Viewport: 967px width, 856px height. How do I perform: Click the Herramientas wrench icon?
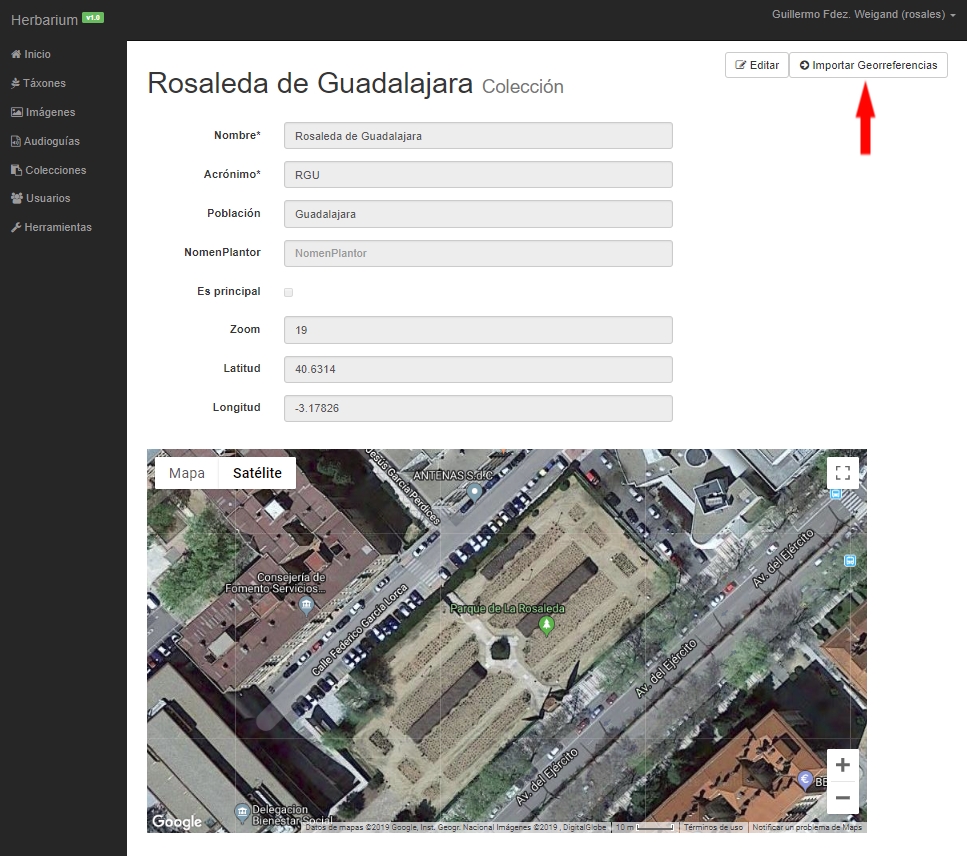coord(16,227)
